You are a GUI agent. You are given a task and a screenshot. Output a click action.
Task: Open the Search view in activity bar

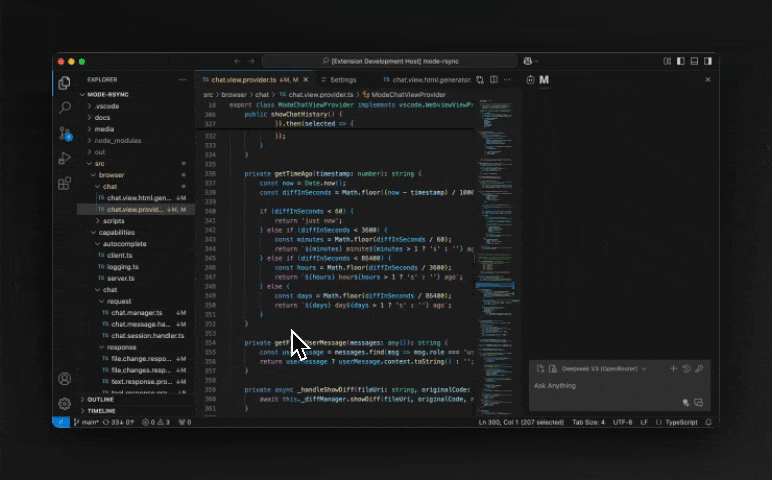64,107
